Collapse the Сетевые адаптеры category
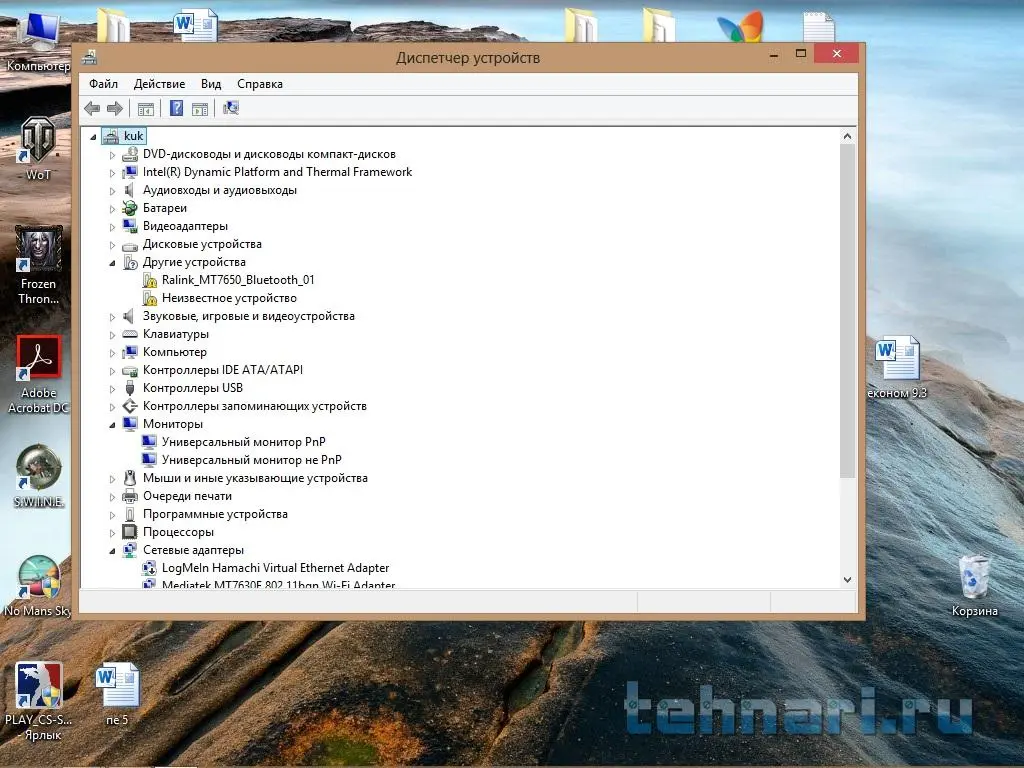 (x=112, y=551)
